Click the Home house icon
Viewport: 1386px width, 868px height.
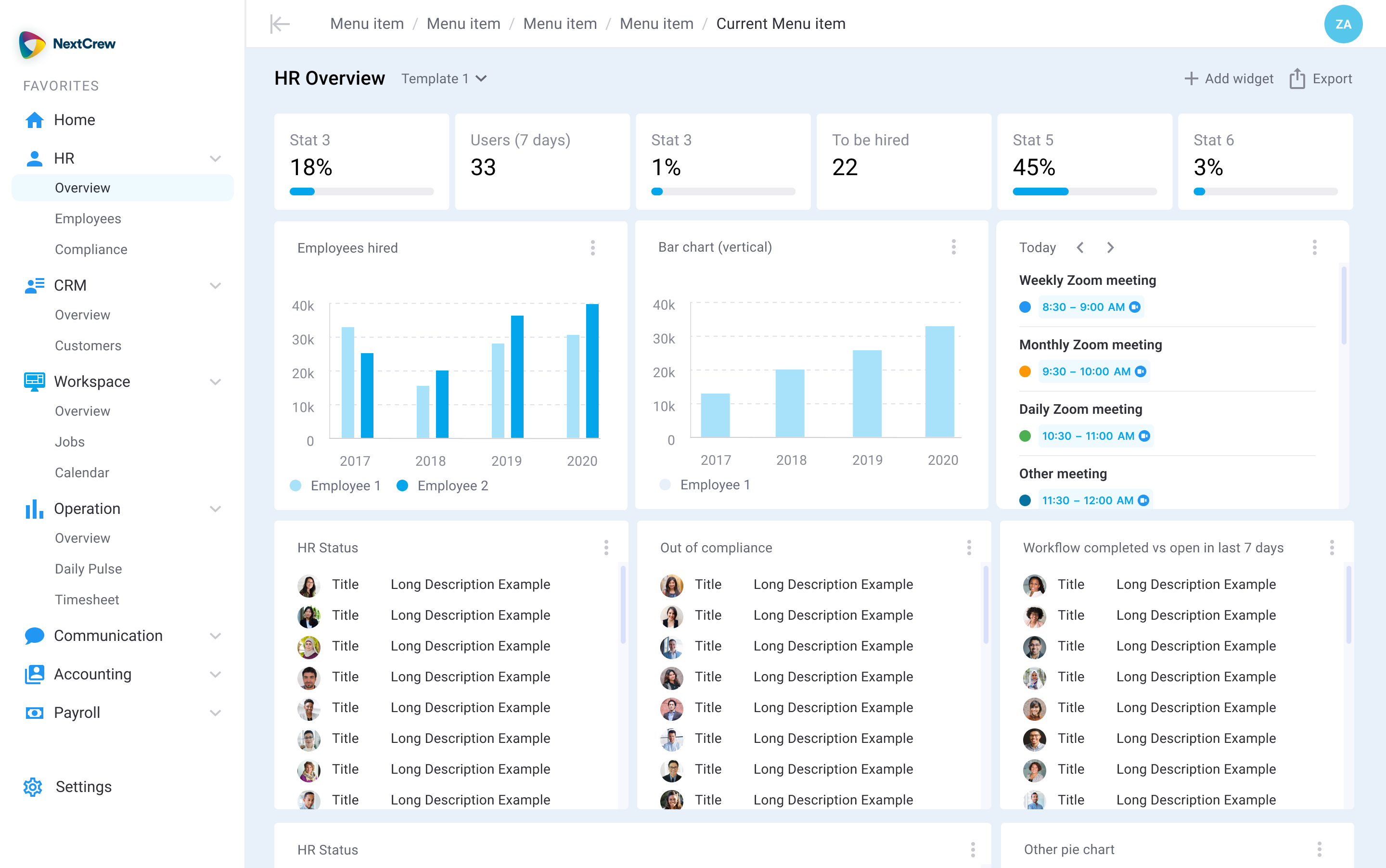coord(35,120)
